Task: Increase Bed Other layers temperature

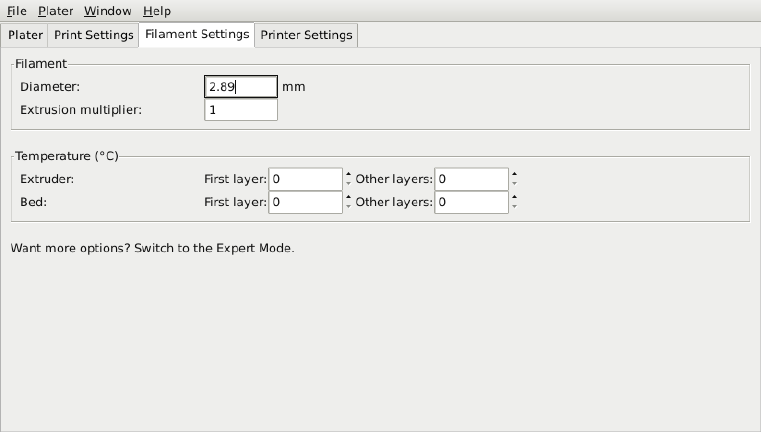Action: [x=514, y=197]
